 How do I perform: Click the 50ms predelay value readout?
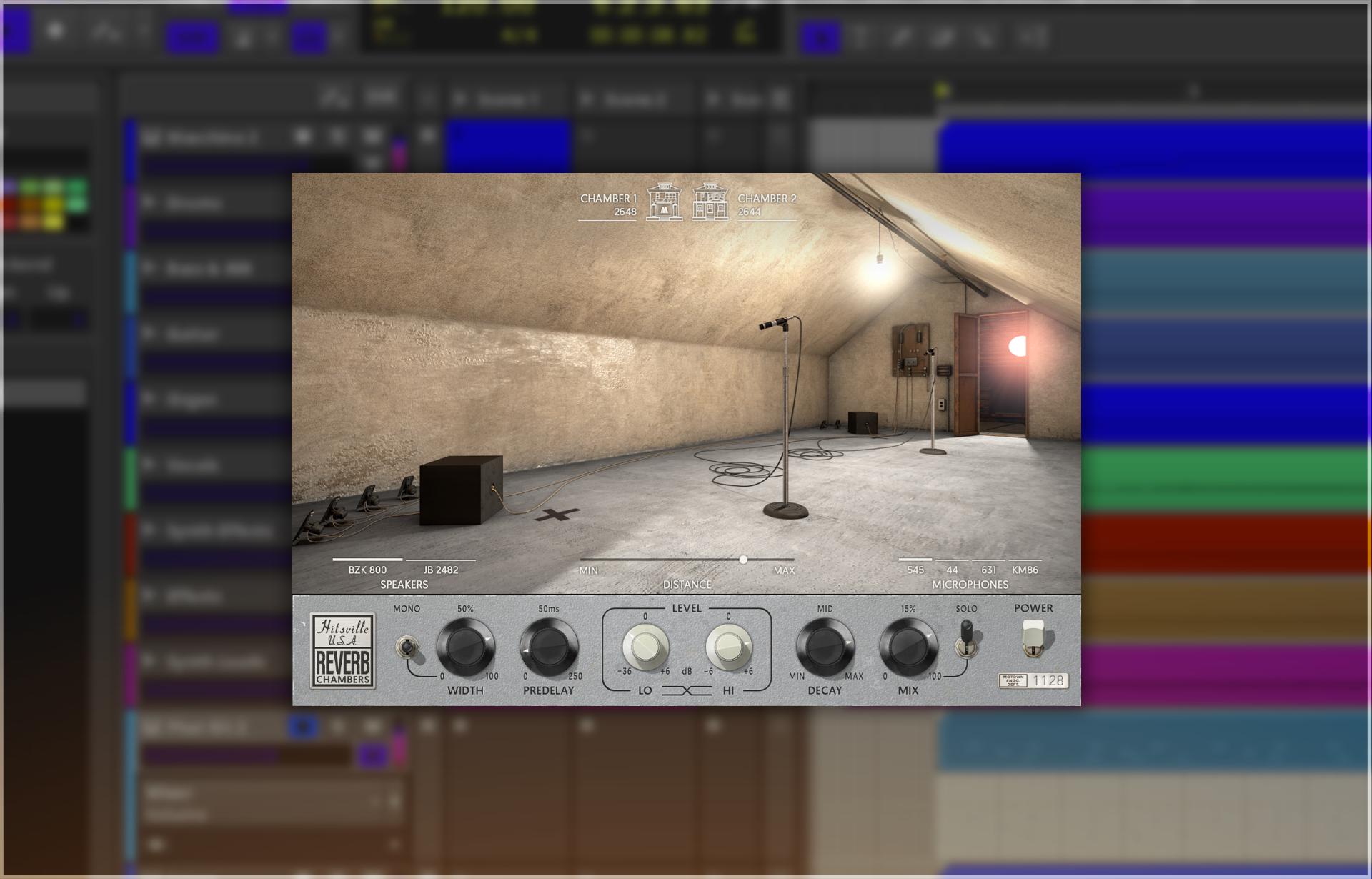(549, 609)
